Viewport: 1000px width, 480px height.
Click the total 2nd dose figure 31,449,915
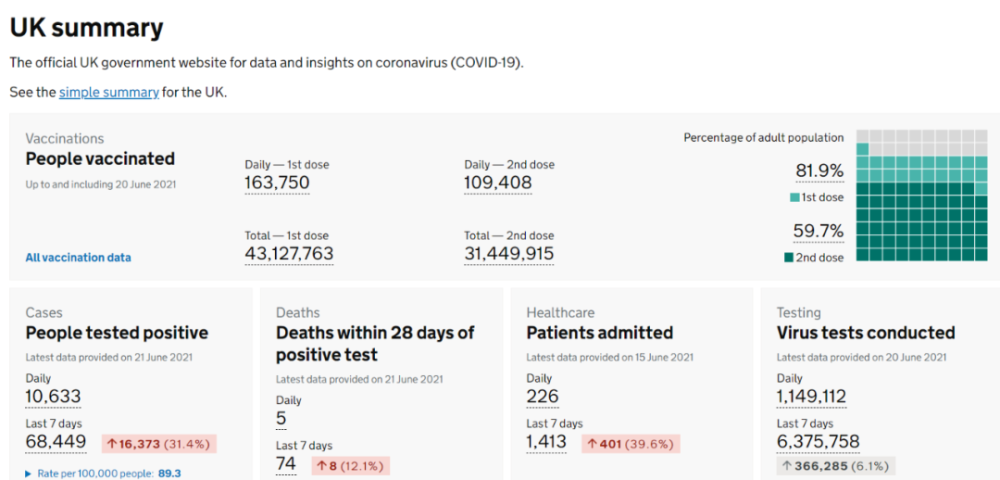[509, 254]
